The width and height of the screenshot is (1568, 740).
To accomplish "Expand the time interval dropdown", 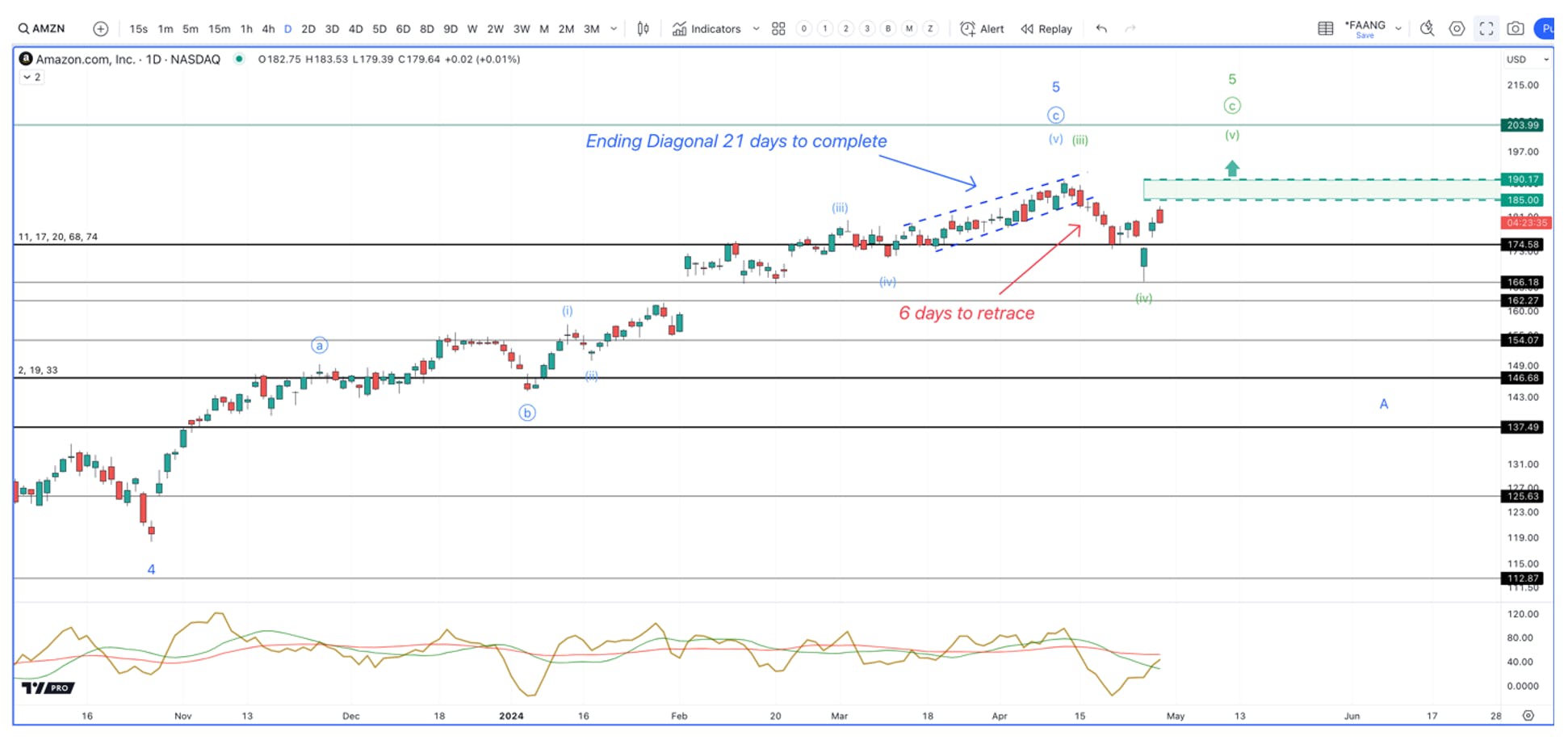I will (614, 29).
